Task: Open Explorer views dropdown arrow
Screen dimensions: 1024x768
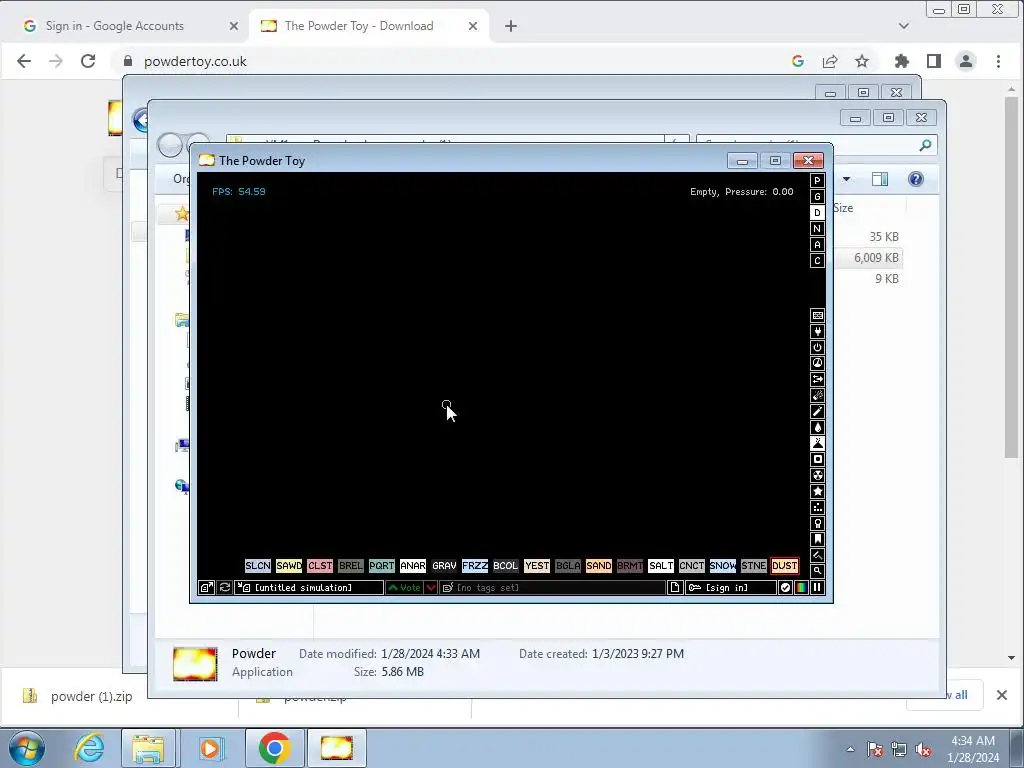Action: [846, 179]
